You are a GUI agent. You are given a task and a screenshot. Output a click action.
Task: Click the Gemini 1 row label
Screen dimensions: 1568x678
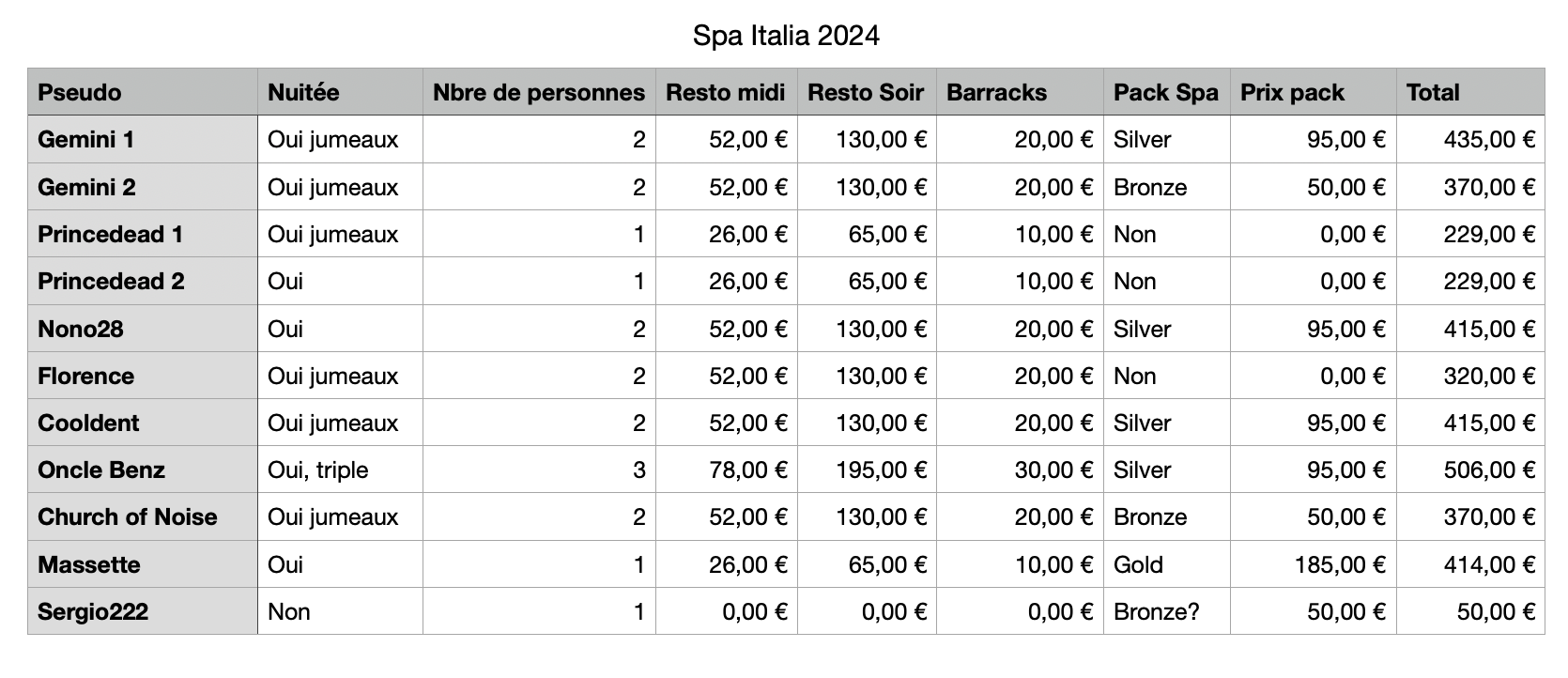click(85, 140)
